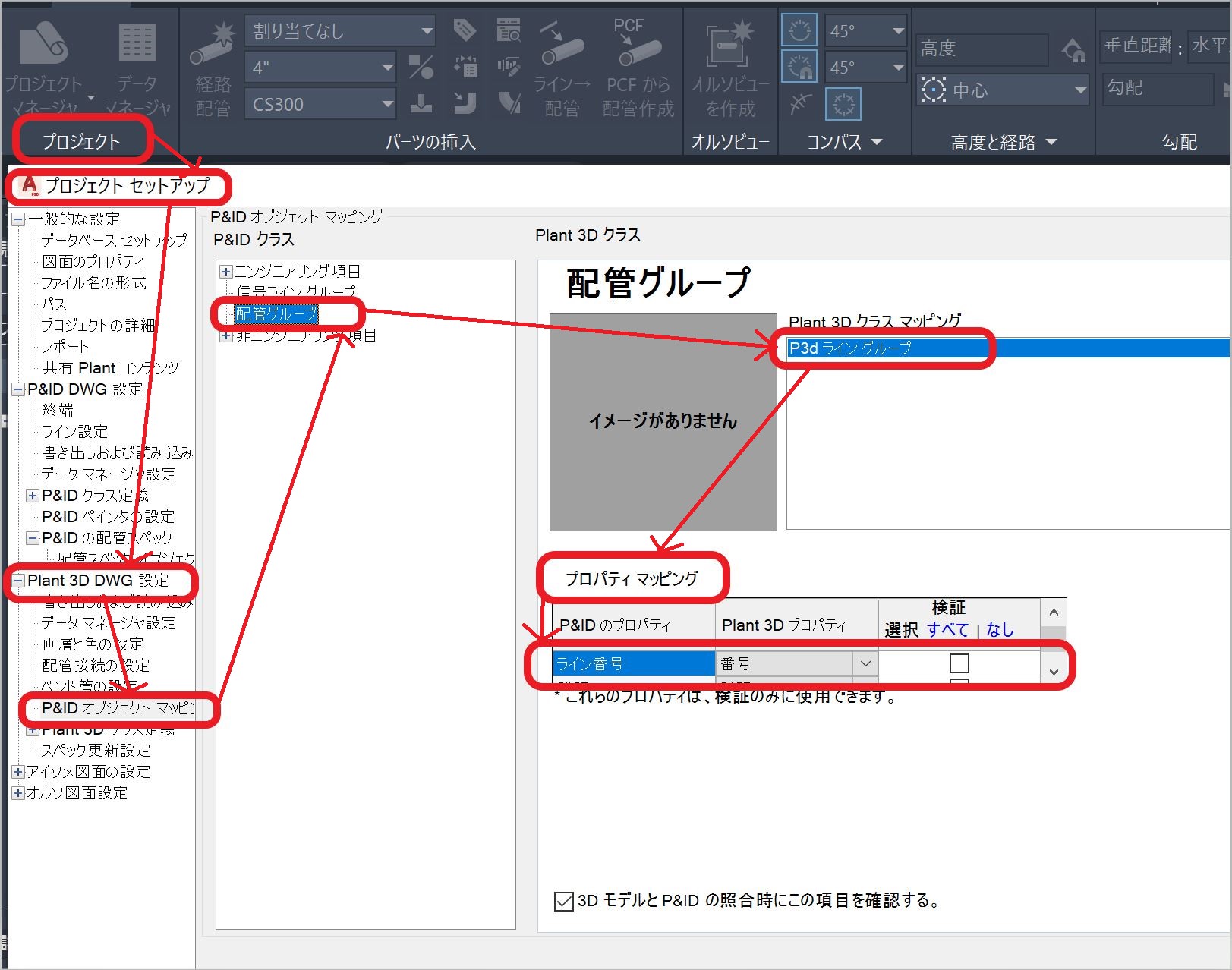
Task: Click the calendar-arrows icon in パーツの挿入
Action: [x=465, y=67]
